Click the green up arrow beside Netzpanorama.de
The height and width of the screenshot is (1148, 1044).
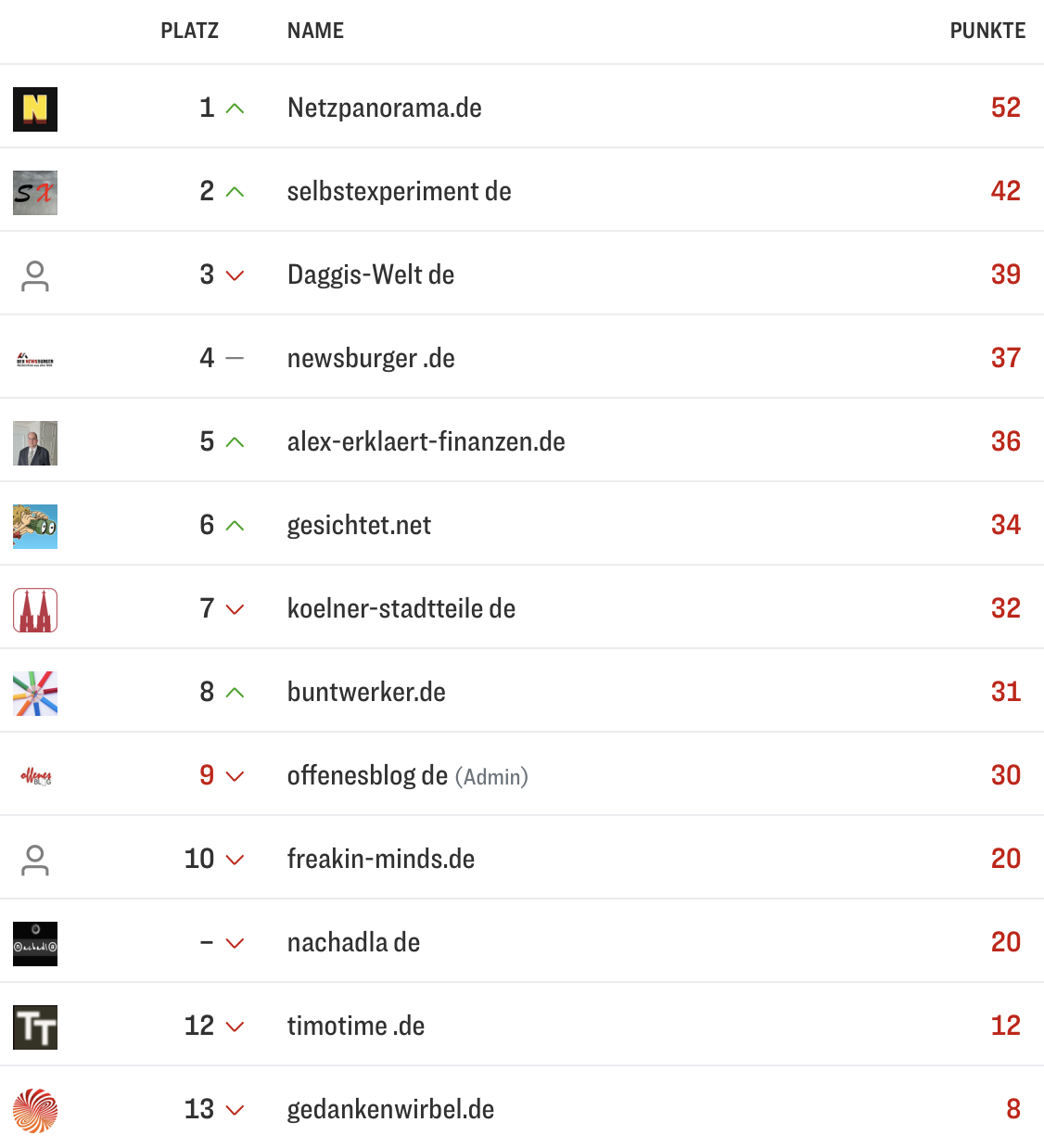click(233, 108)
